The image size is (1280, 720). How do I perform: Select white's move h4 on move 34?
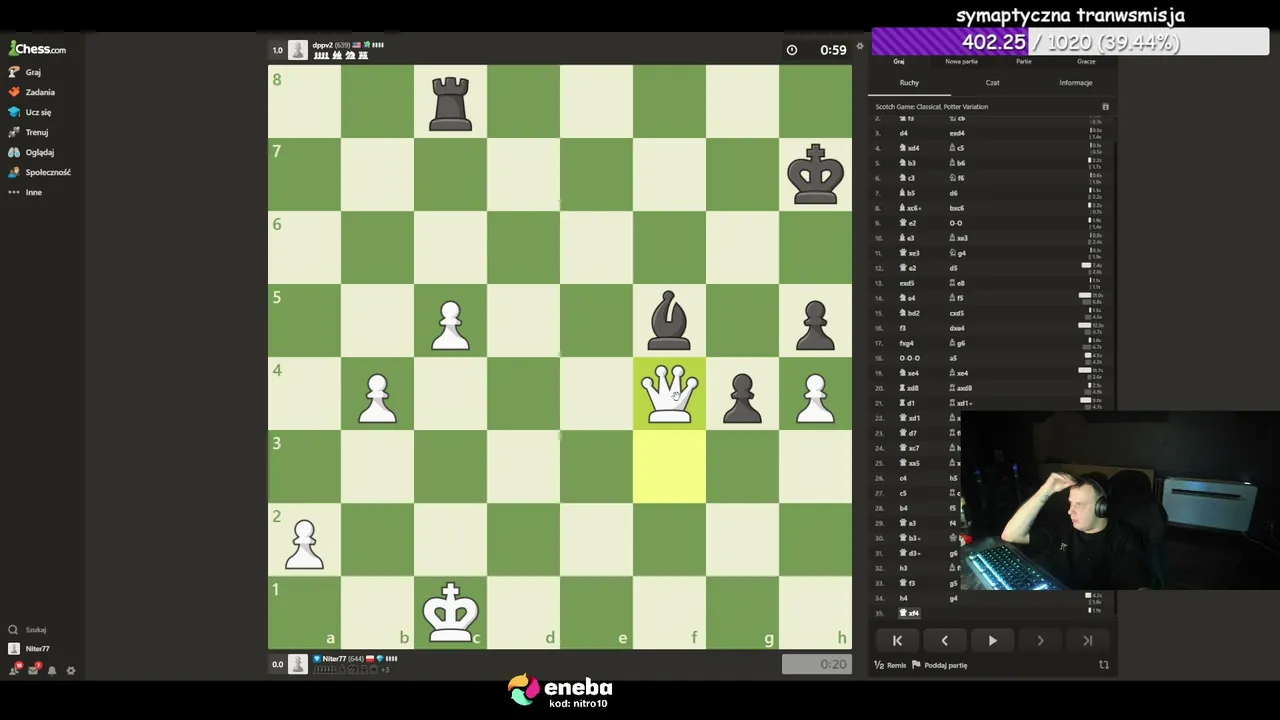(x=903, y=598)
